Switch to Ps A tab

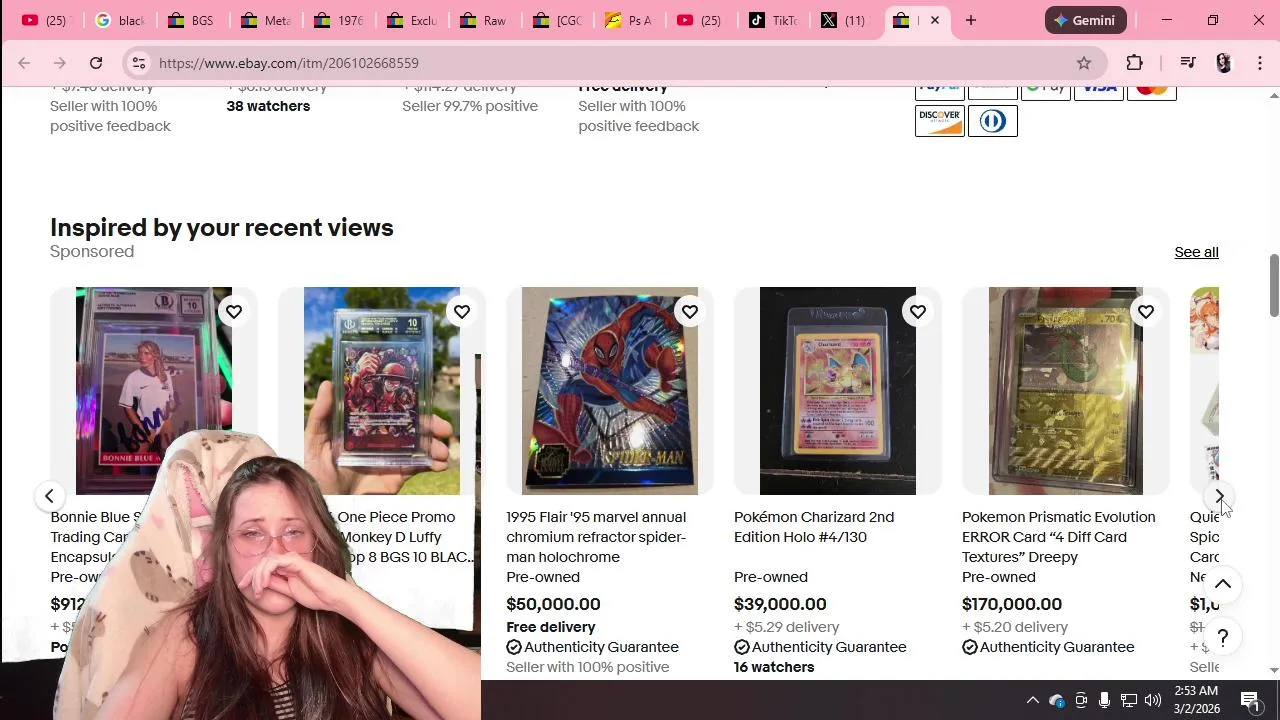point(628,20)
